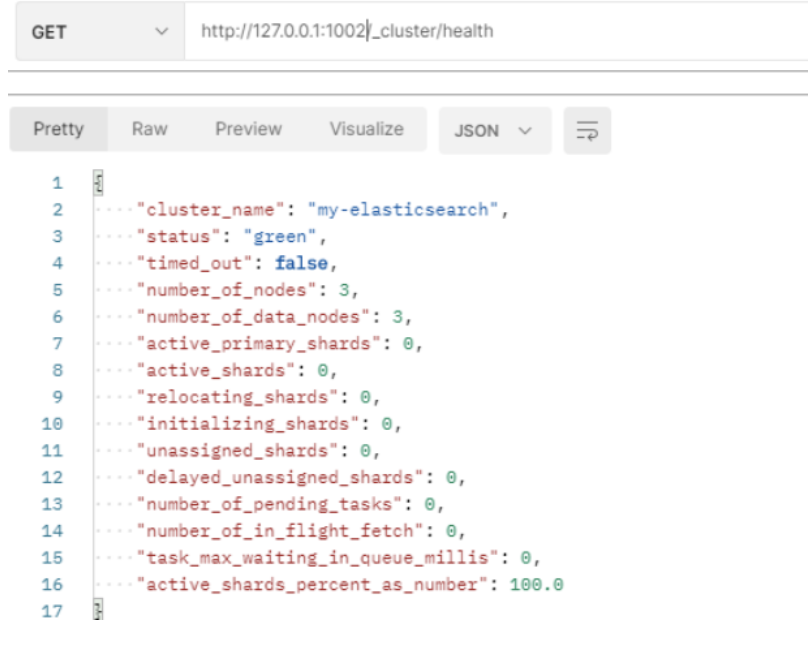Click the request URL input field
This screenshot has width=808, height=658.
point(490,32)
